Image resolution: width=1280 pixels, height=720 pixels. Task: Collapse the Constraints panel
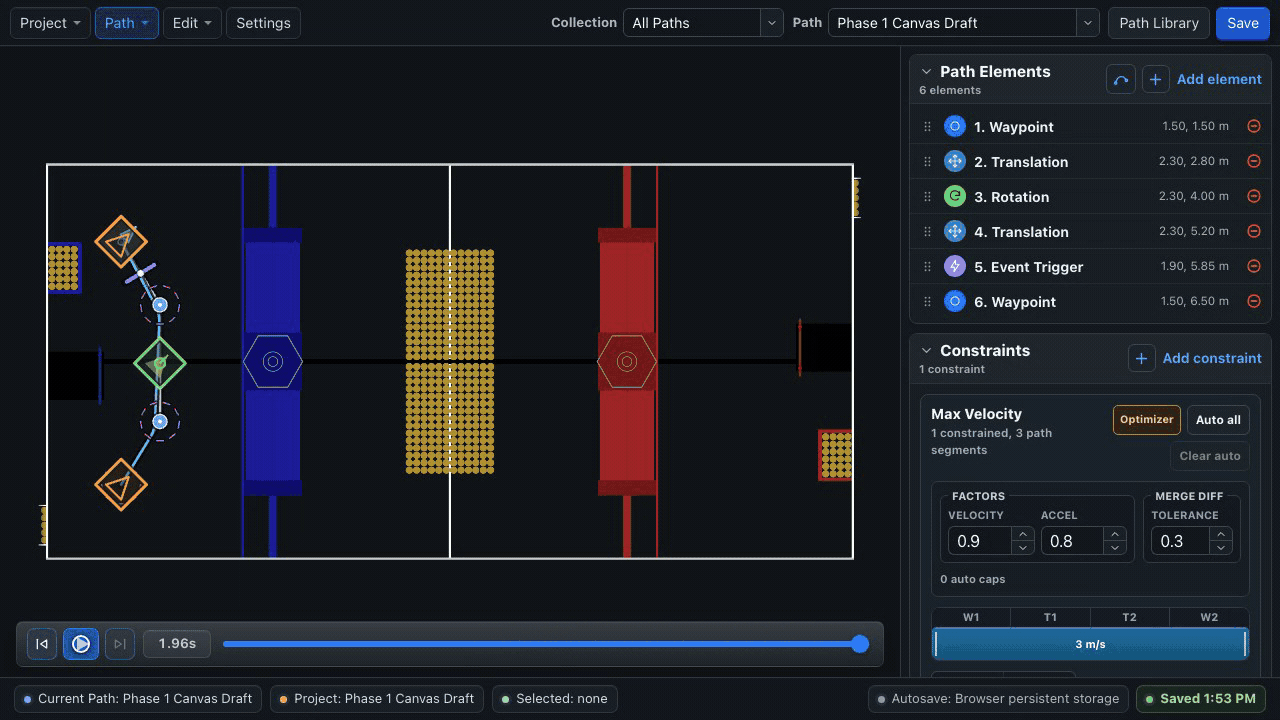(x=926, y=351)
